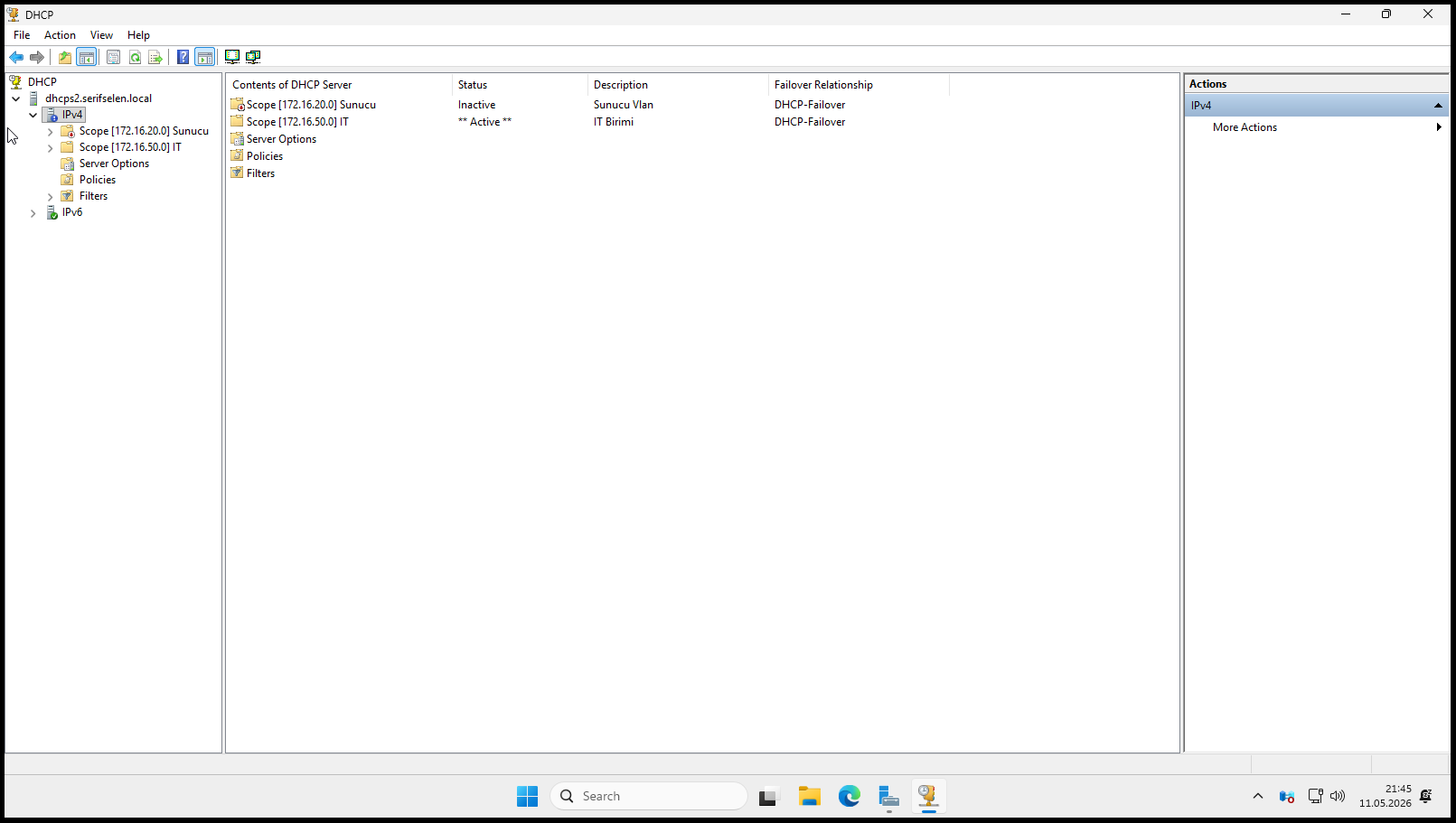Sort by the Description column header
This screenshot has height=823, width=1456.
click(678, 85)
